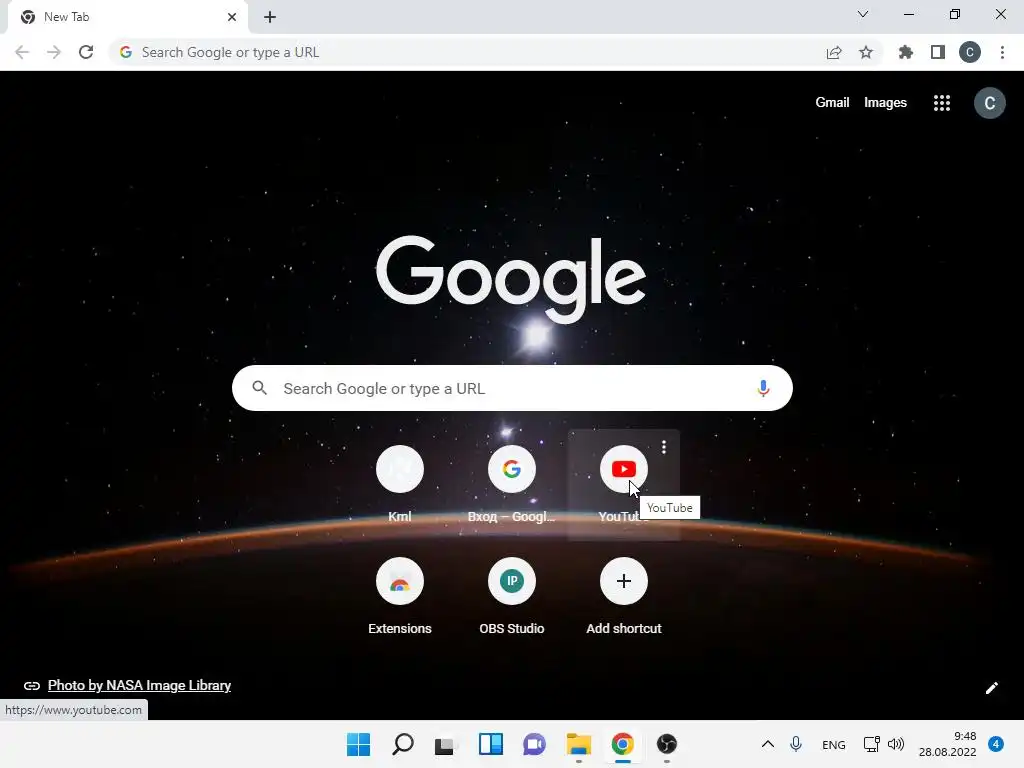Focus the Search Google or type a URL box
This screenshot has width=1024, height=768.
pos(512,389)
